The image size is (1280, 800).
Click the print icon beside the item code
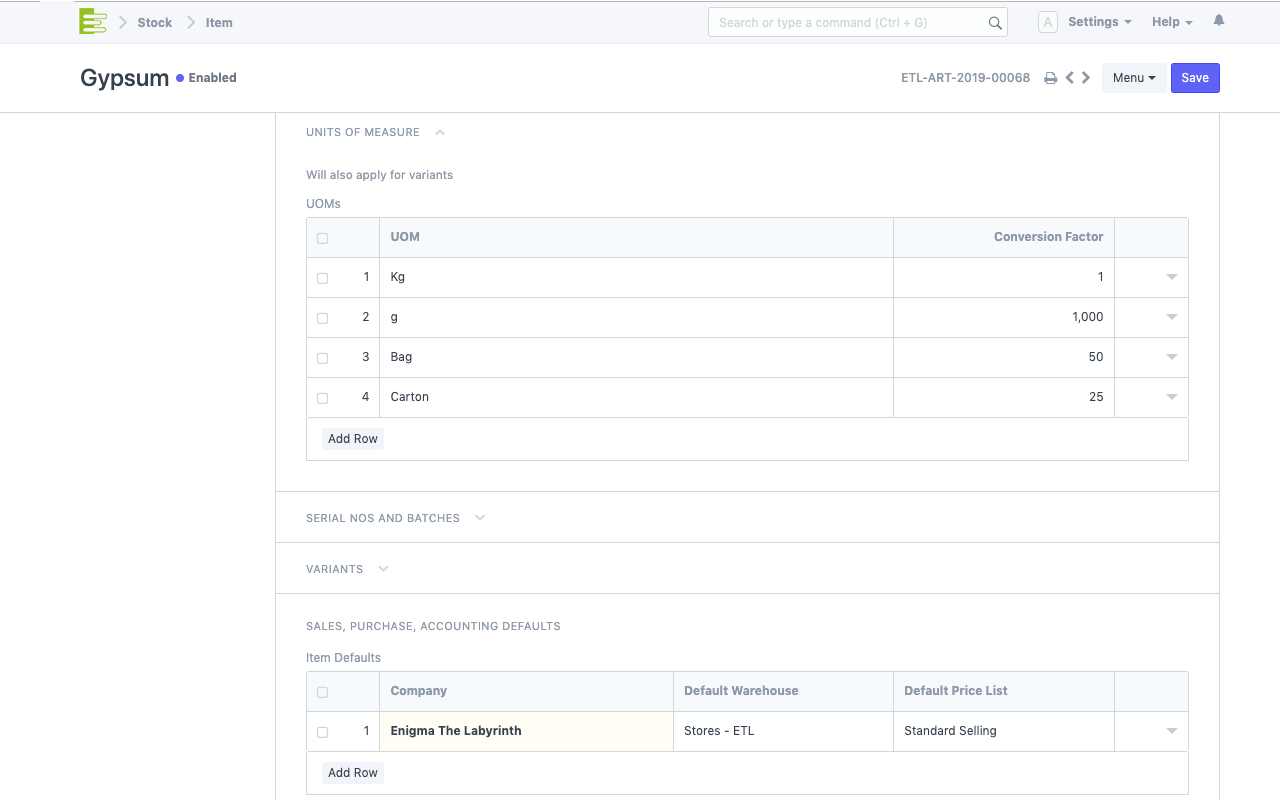(x=1050, y=78)
